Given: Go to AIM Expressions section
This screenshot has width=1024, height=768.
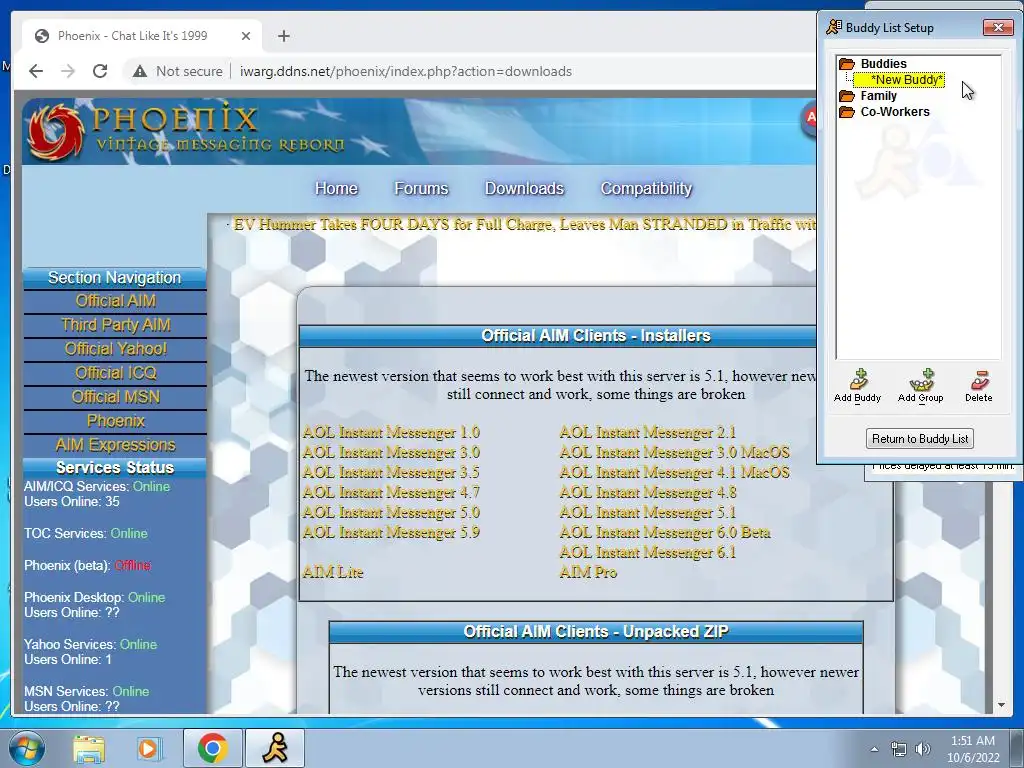Looking at the screenshot, I should tap(115, 445).
